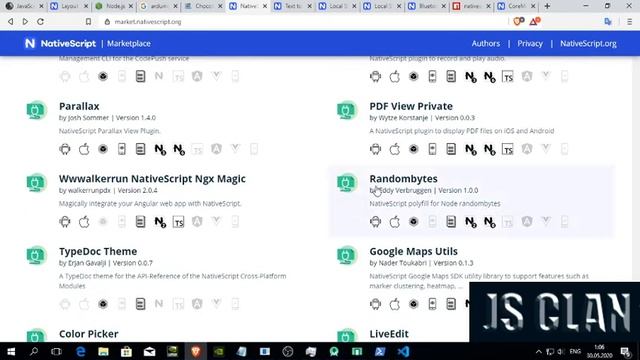Open the Color Picker plugin
Screen dimensions: 640x360
click(x=89, y=334)
